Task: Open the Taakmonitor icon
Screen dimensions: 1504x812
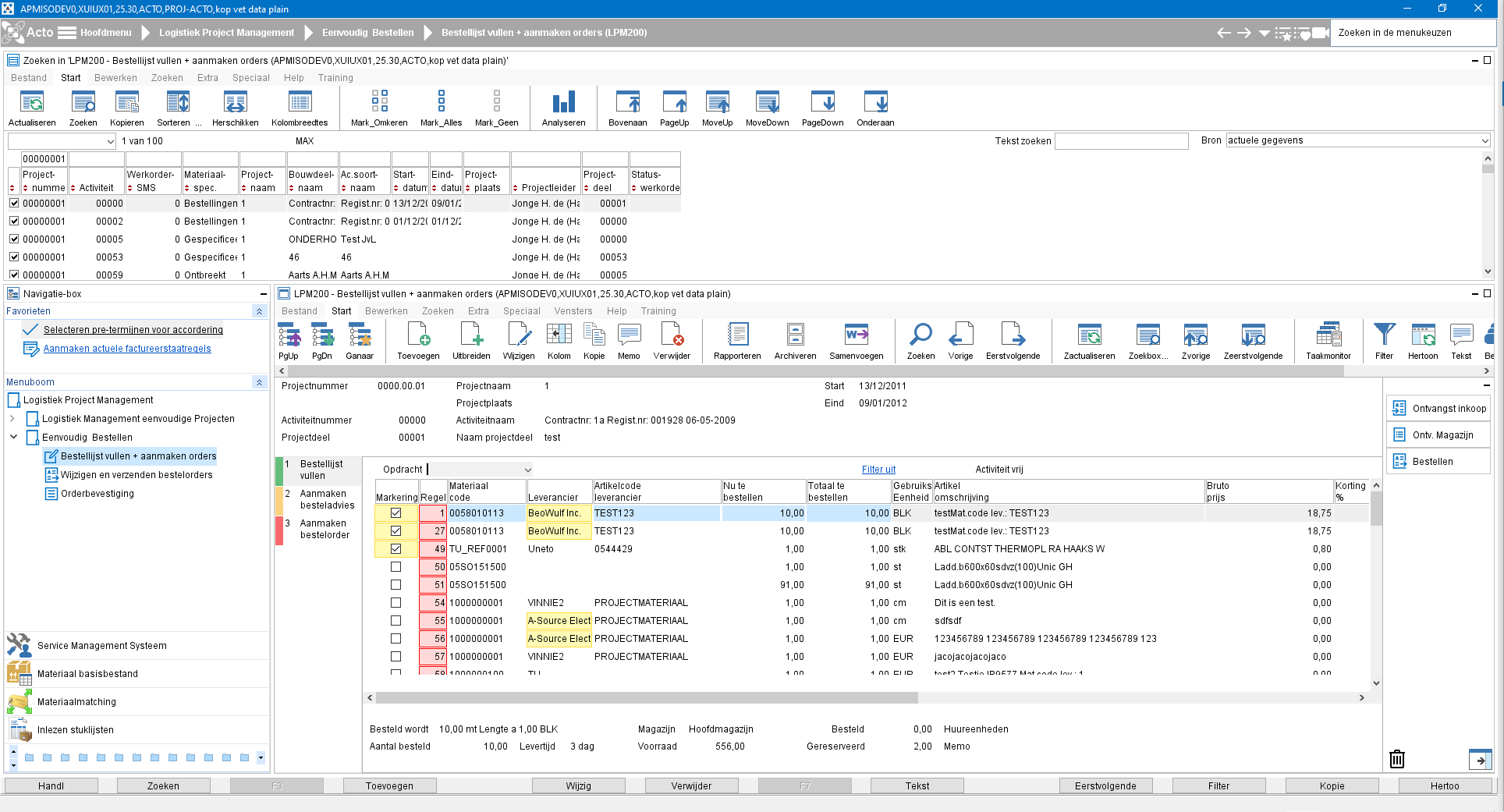Action: 1328,336
